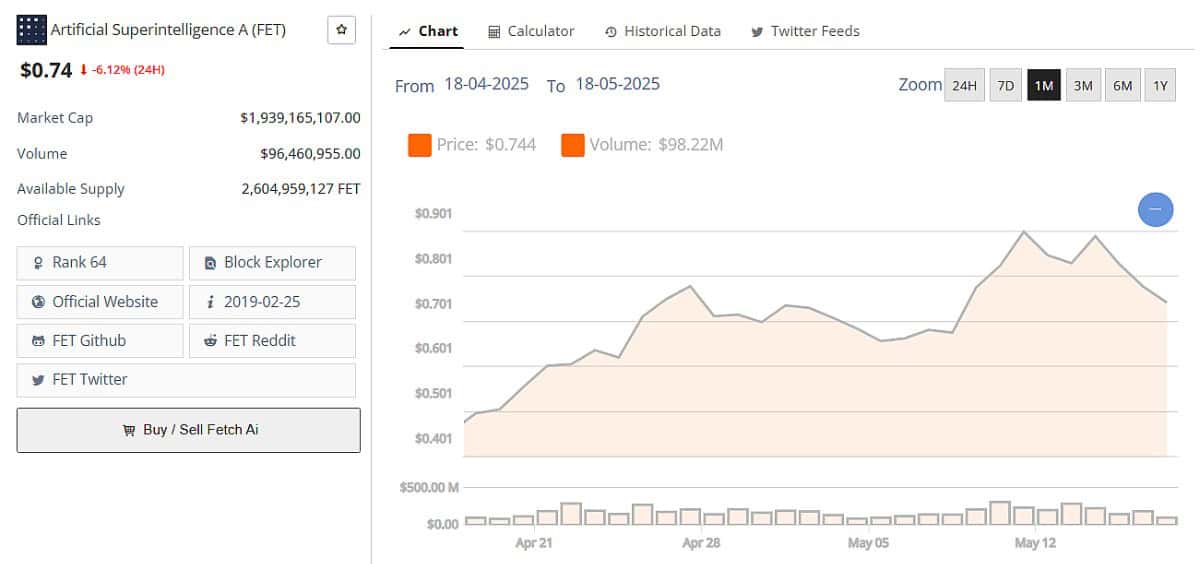Image resolution: width=1200 pixels, height=564 pixels.
Task: Click the -6.12% (24H) change text
Action: (x=128, y=70)
